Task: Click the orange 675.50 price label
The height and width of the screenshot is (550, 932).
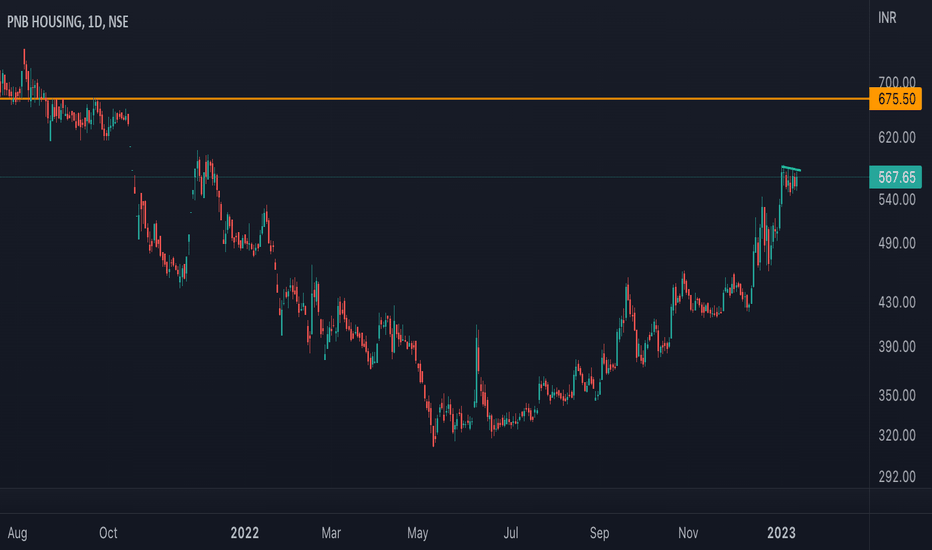Action: click(896, 99)
